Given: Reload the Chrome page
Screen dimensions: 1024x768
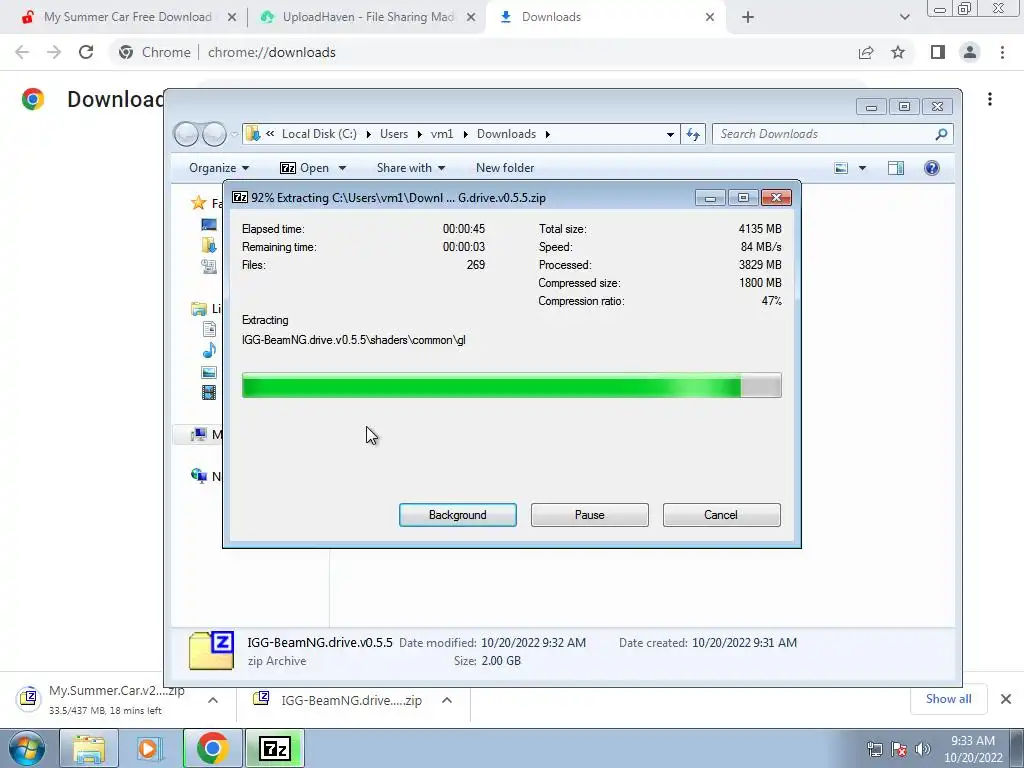Looking at the screenshot, I should [86, 52].
